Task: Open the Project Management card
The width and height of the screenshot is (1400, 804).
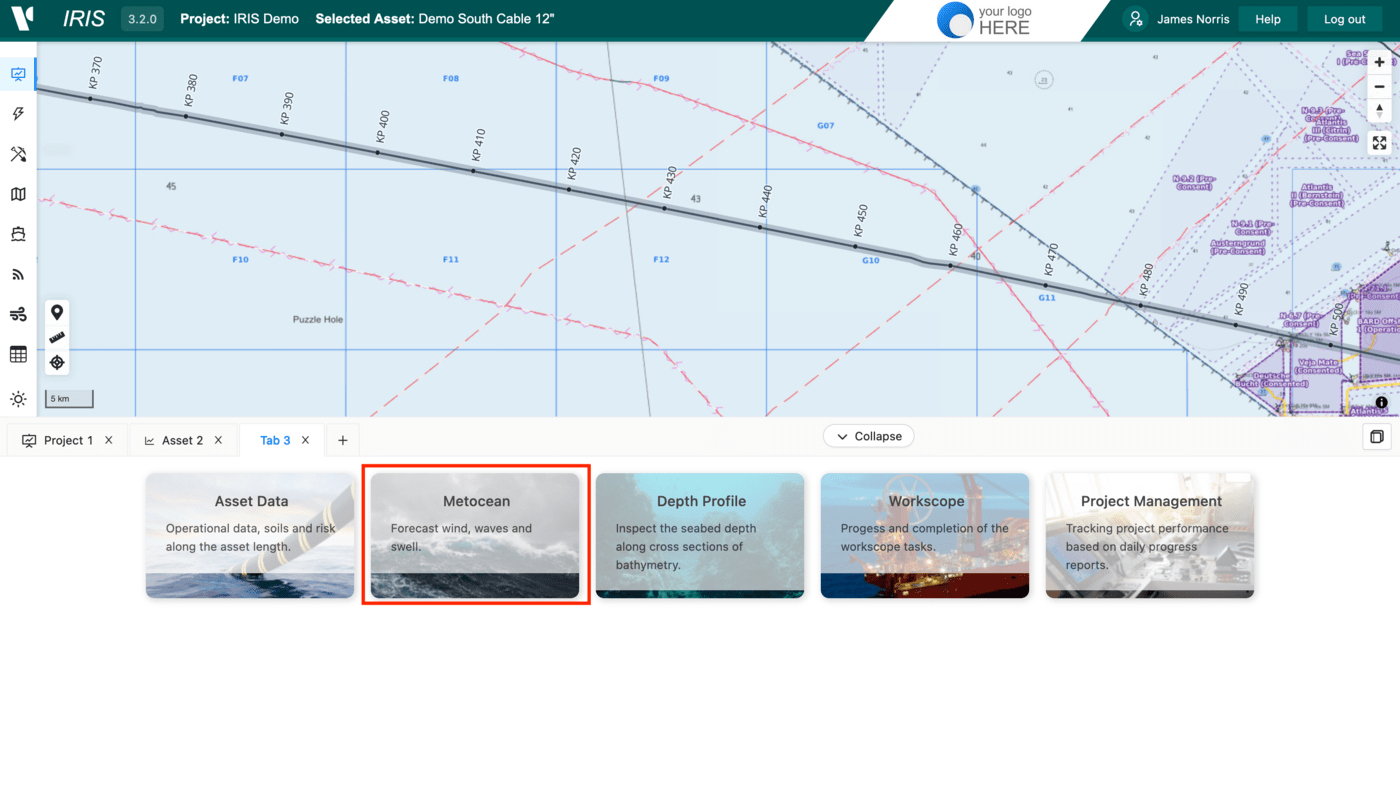Action: point(1150,536)
